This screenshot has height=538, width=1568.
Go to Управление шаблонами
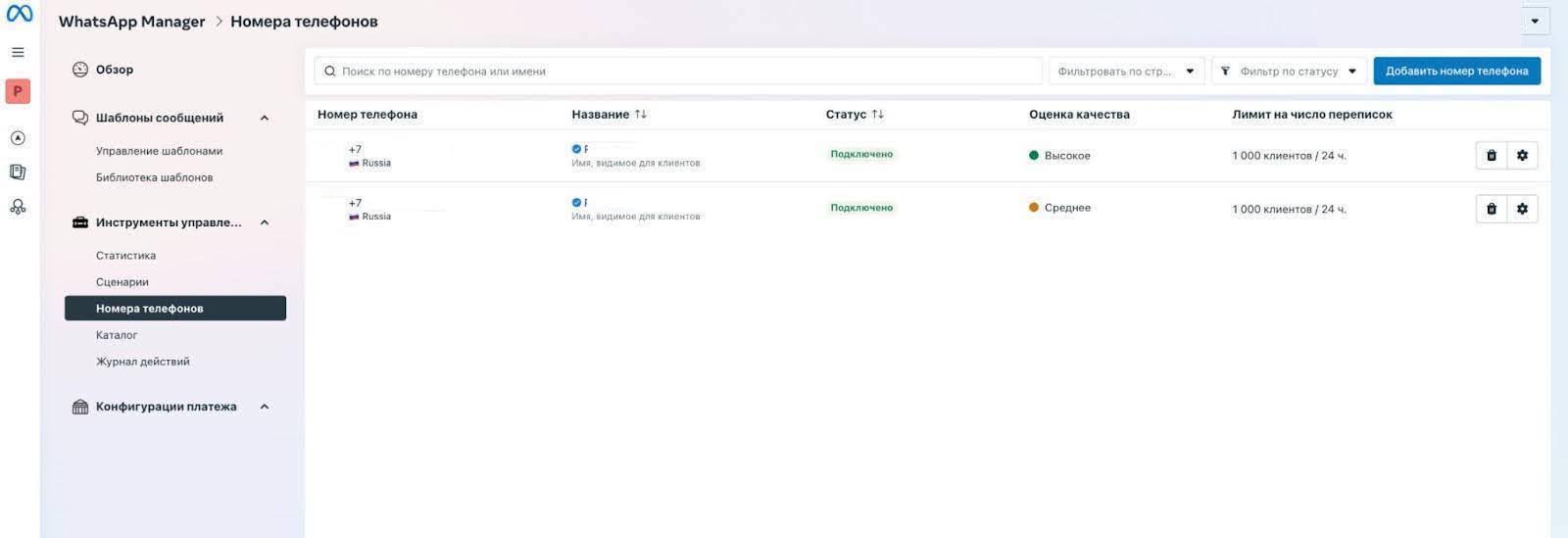coord(160,151)
